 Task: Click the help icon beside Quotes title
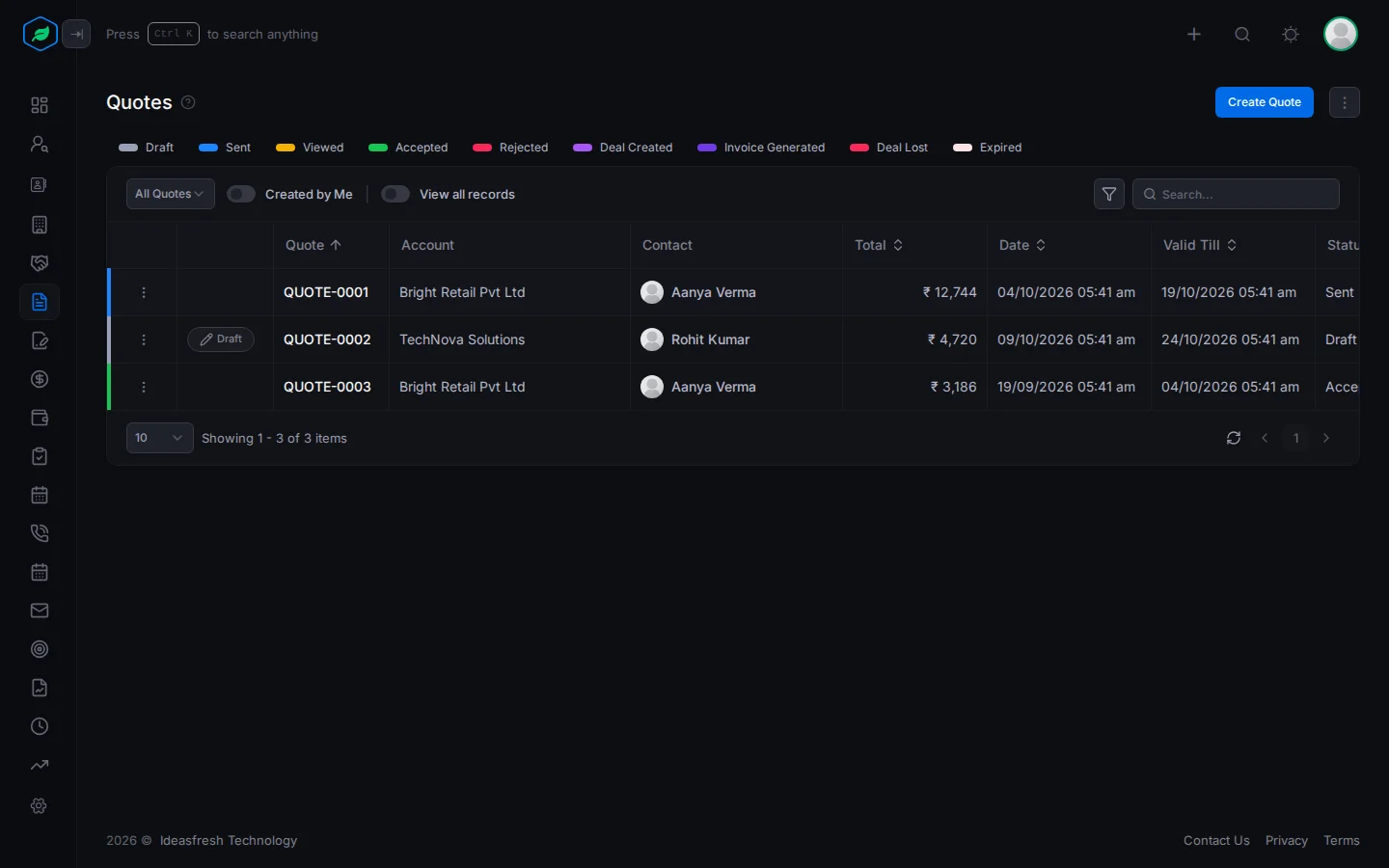click(189, 102)
